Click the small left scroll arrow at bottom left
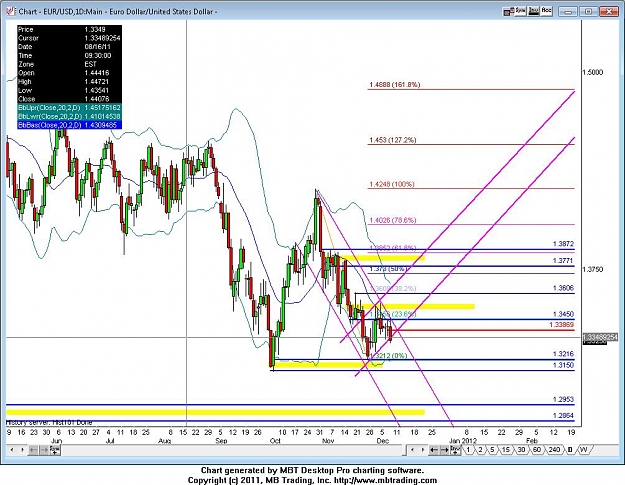The image size is (625, 485). coord(12,450)
